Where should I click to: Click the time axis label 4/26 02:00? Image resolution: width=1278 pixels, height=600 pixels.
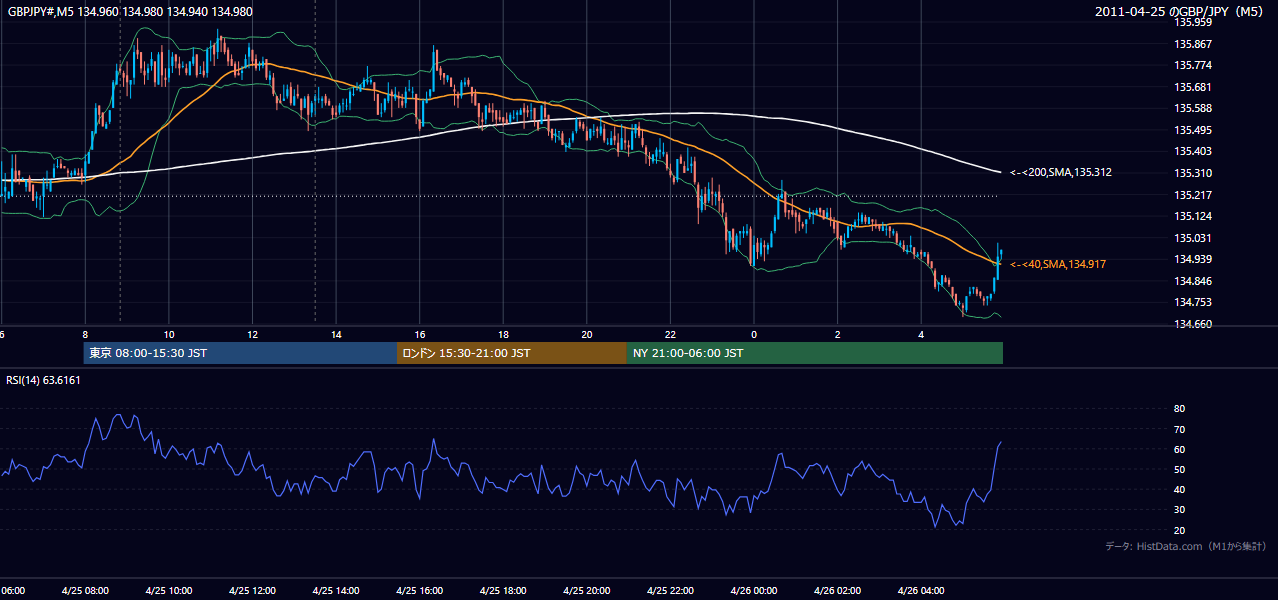coord(837,590)
